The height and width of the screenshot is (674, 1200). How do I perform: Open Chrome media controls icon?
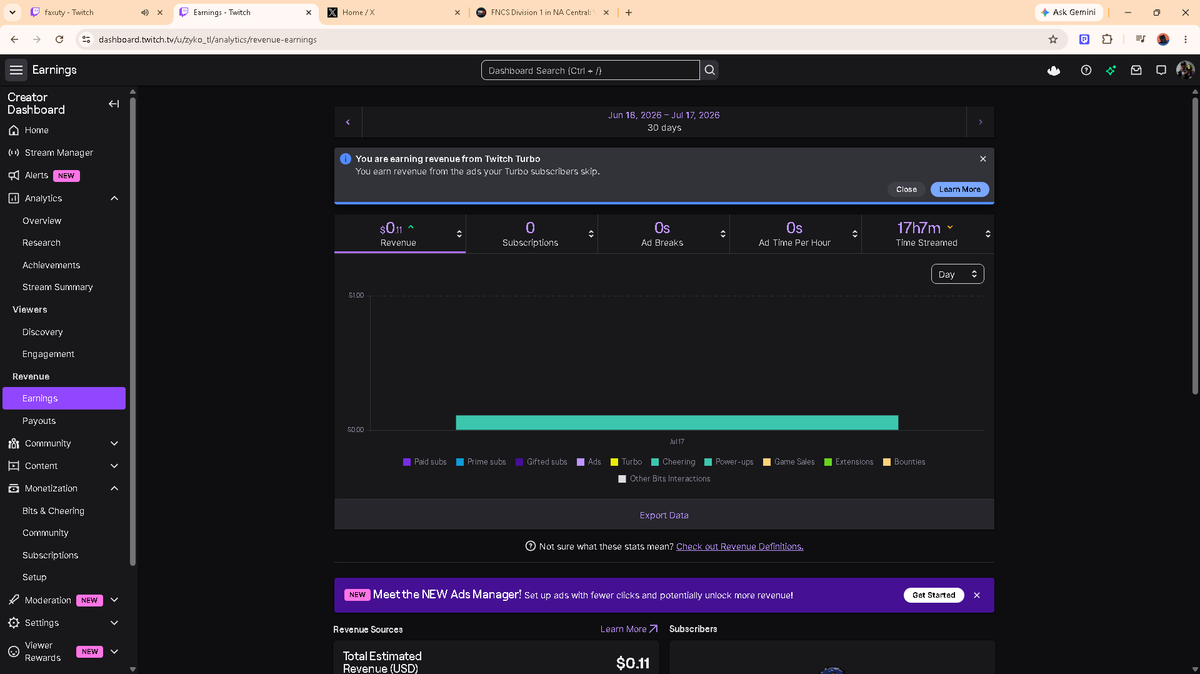tap(1140, 39)
